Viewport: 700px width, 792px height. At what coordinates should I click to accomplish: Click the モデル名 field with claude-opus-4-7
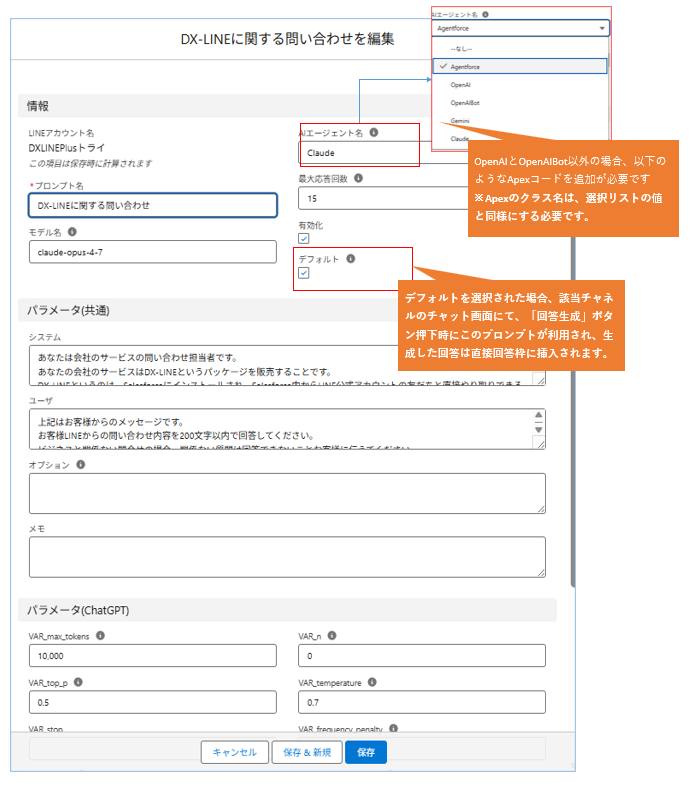pyautogui.click(x=153, y=252)
